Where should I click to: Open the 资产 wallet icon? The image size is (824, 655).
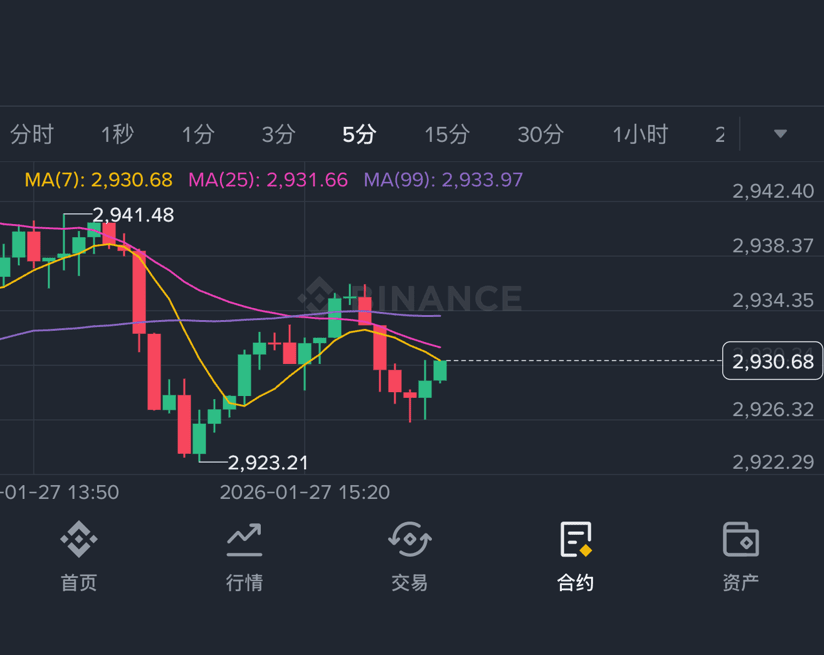pyautogui.click(x=741, y=539)
